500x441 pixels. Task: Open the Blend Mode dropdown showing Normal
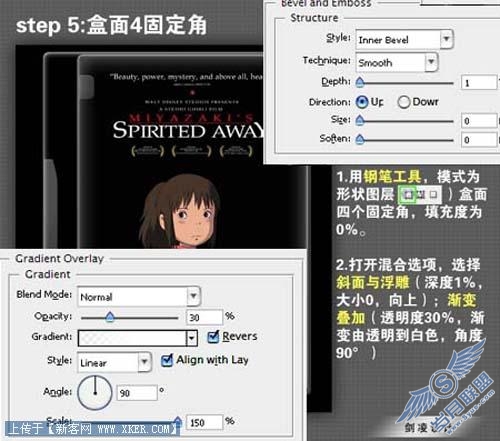(139, 296)
